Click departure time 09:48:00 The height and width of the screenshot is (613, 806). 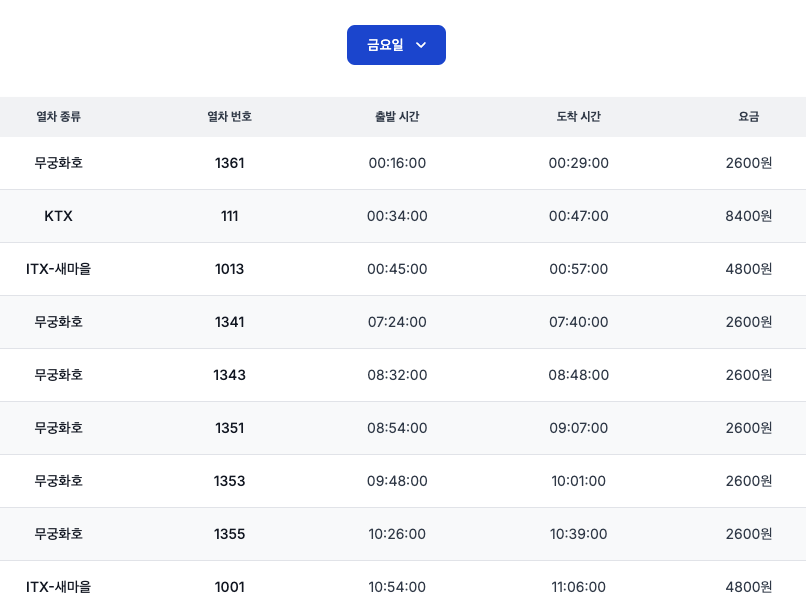[x=397, y=480]
